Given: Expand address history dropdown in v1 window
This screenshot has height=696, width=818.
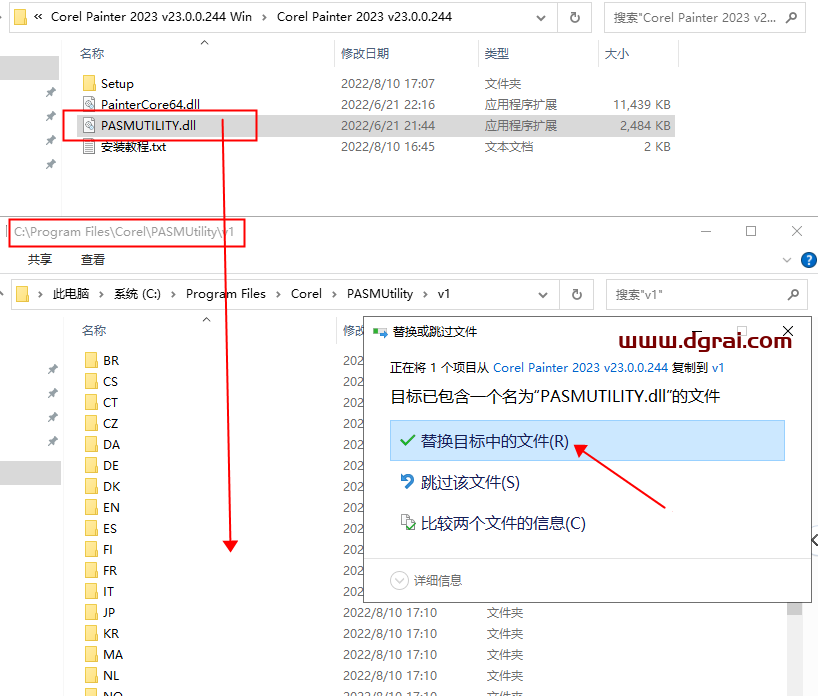Looking at the screenshot, I should 543,295.
